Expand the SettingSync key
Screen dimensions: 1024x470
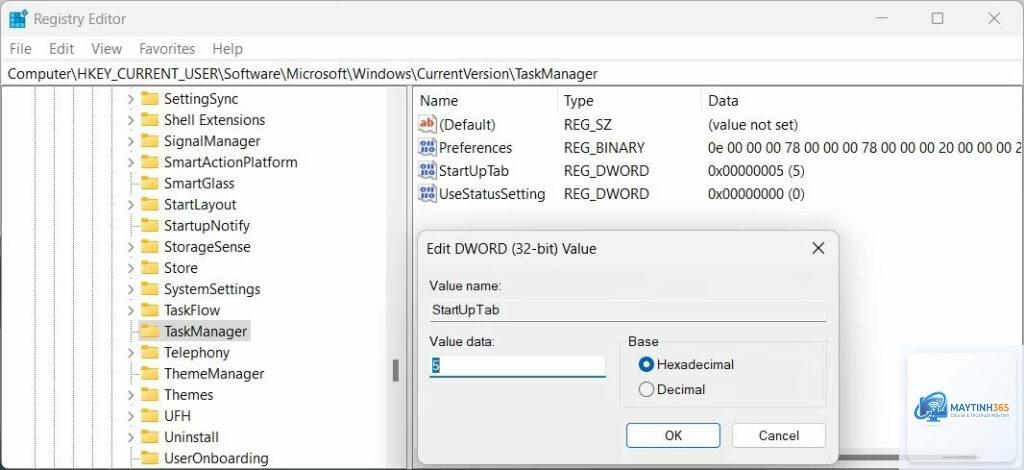pos(131,99)
